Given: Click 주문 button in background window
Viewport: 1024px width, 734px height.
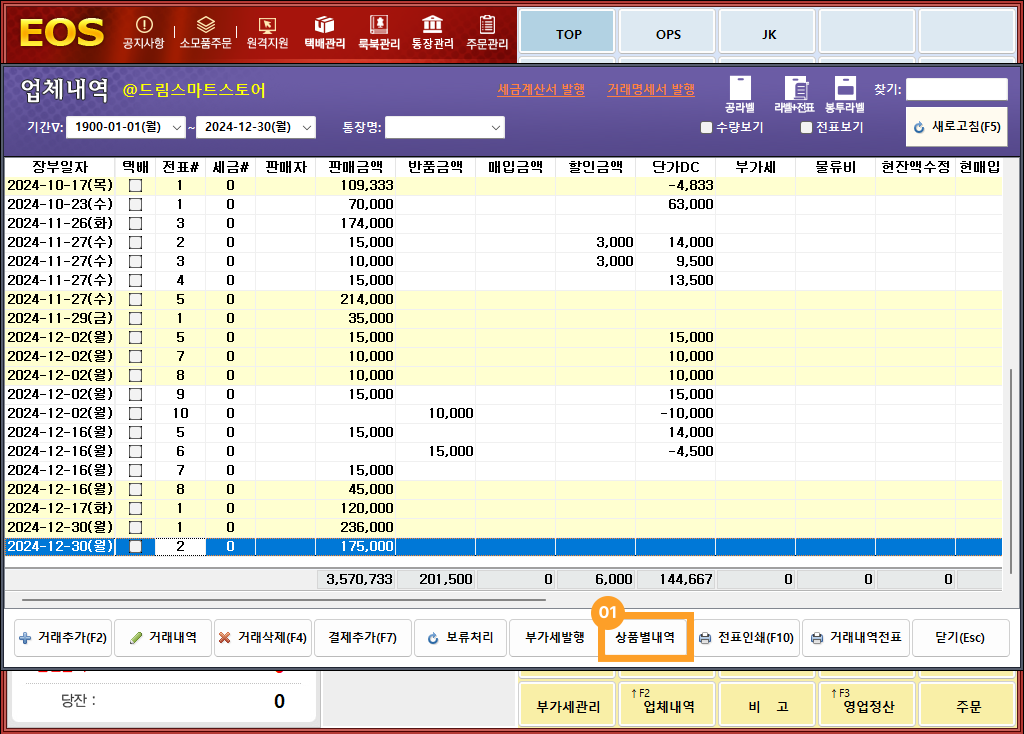Looking at the screenshot, I should click(x=968, y=706).
